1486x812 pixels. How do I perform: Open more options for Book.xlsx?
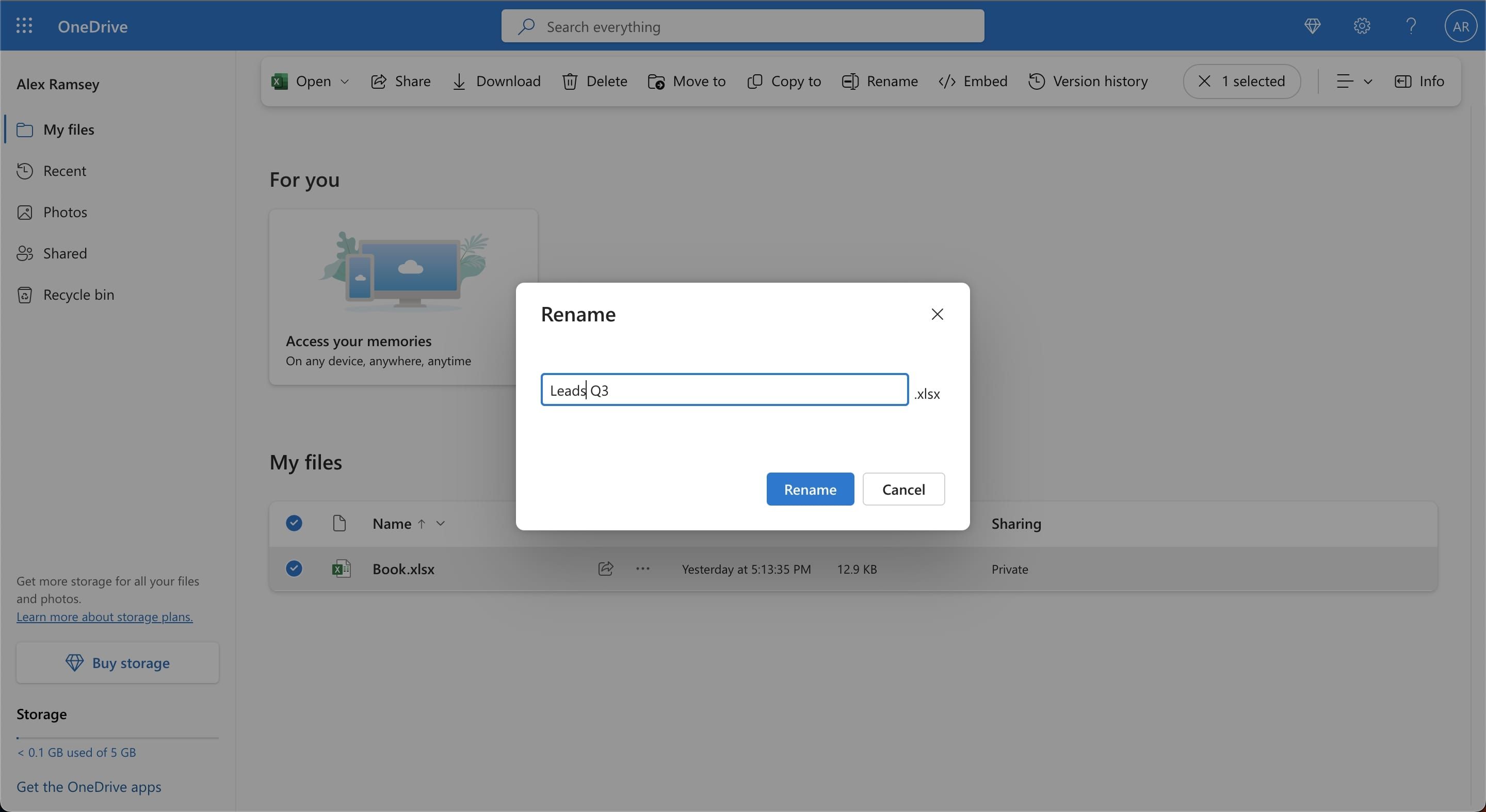tap(642, 569)
